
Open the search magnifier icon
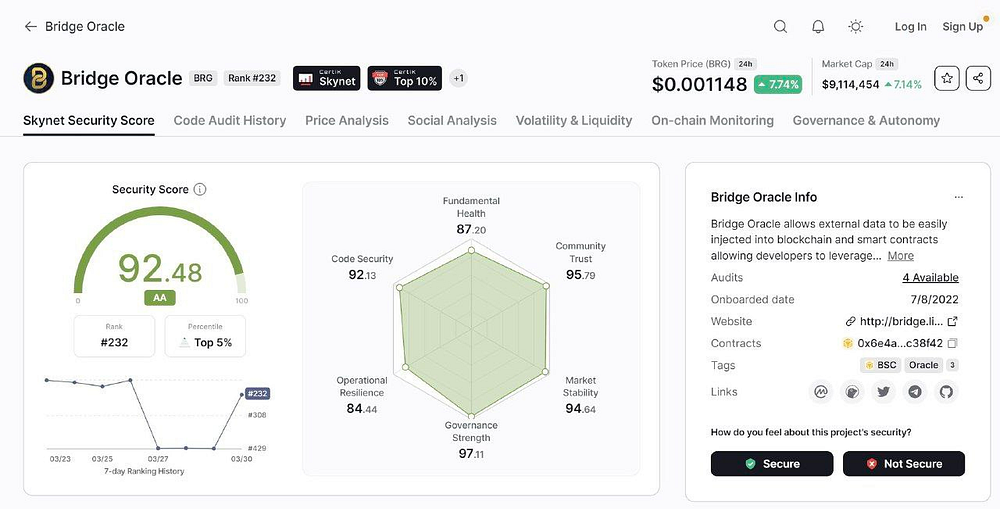[x=780, y=27]
